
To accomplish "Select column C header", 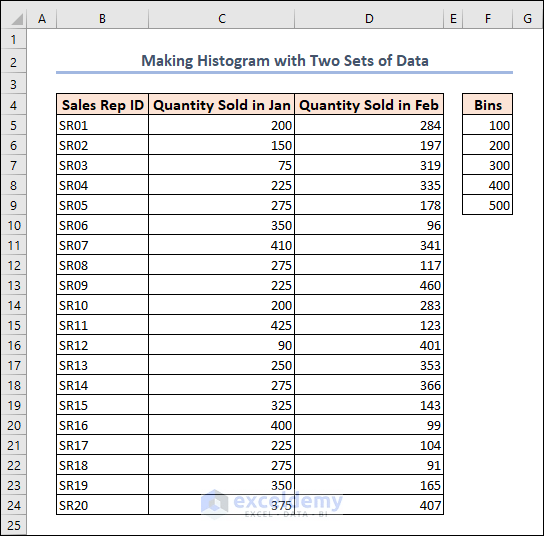I will click(222, 18).
